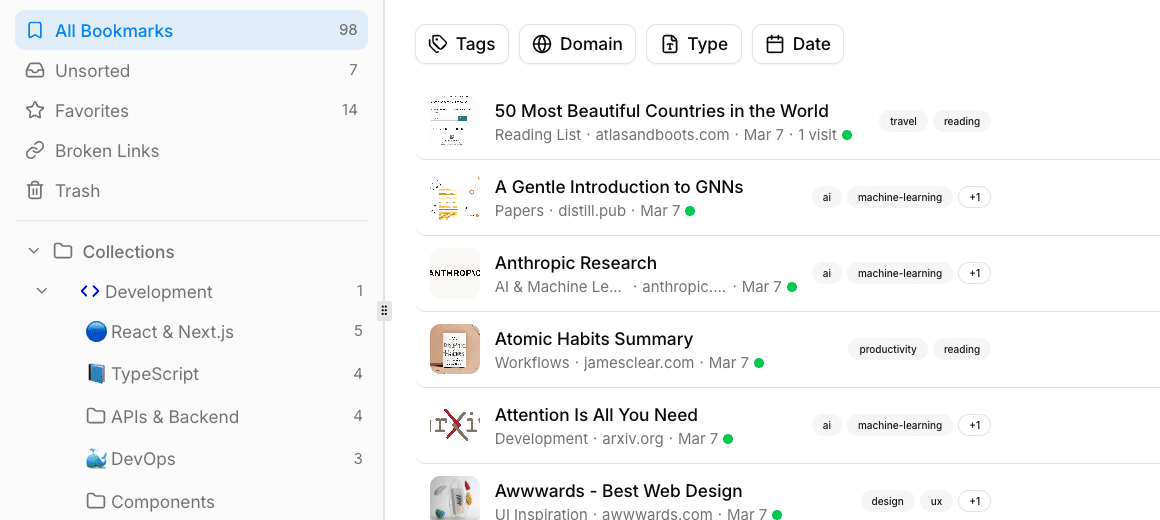Open Awwwards - Best Web Design bookmark

click(x=618, y=490)
